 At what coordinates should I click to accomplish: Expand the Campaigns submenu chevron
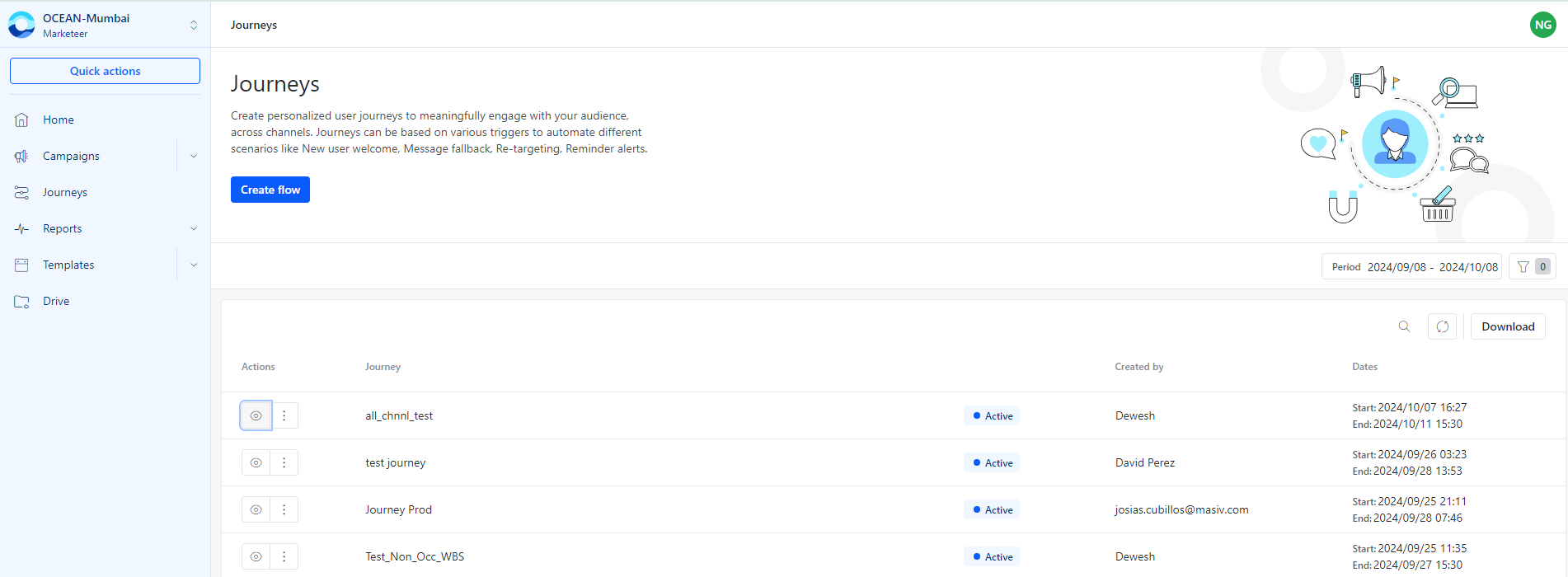tap(194, 156)
